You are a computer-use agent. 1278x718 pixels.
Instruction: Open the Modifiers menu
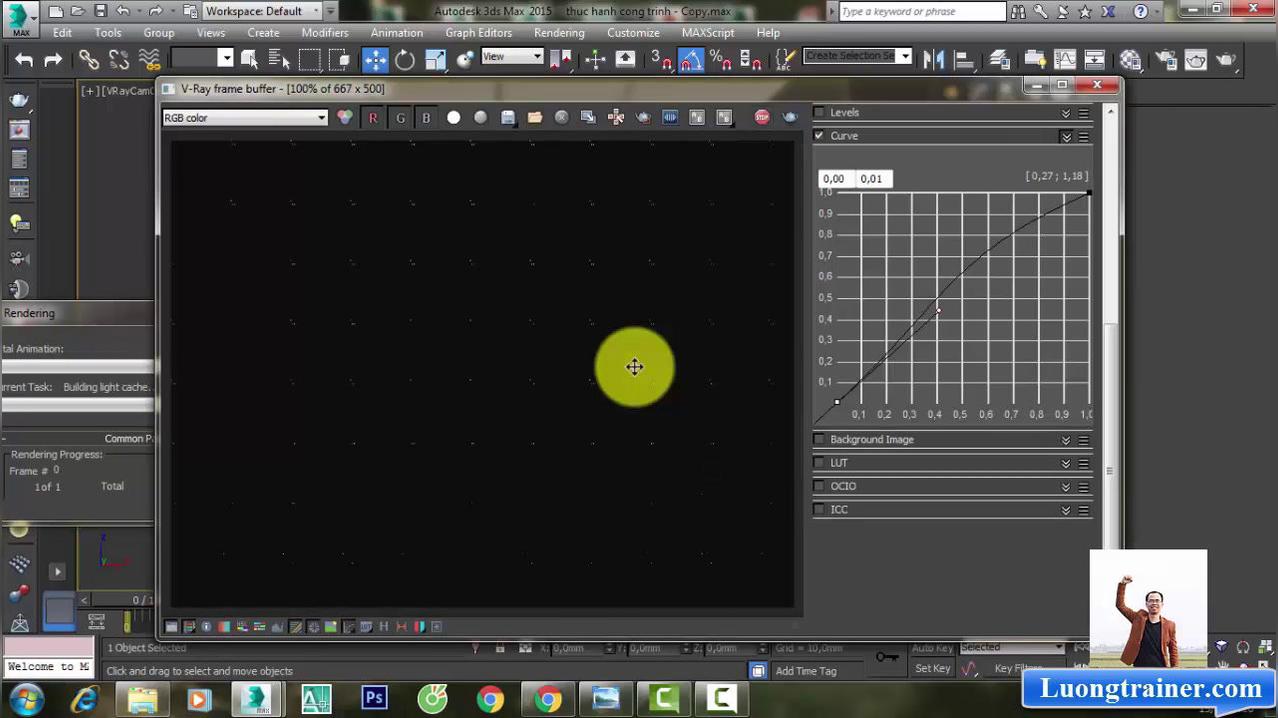[x=325, y=33]
